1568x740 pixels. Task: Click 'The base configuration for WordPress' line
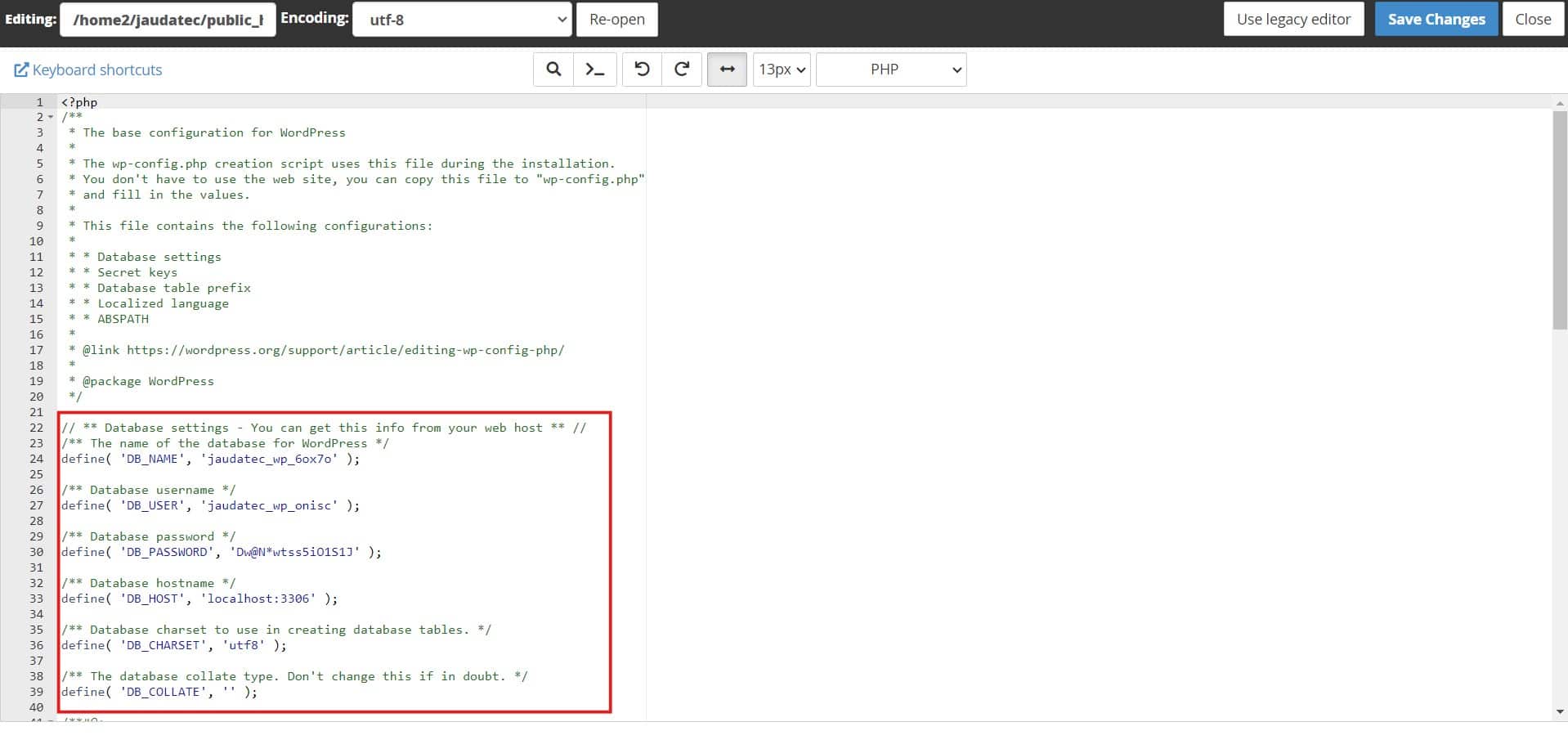coord(207,132)
